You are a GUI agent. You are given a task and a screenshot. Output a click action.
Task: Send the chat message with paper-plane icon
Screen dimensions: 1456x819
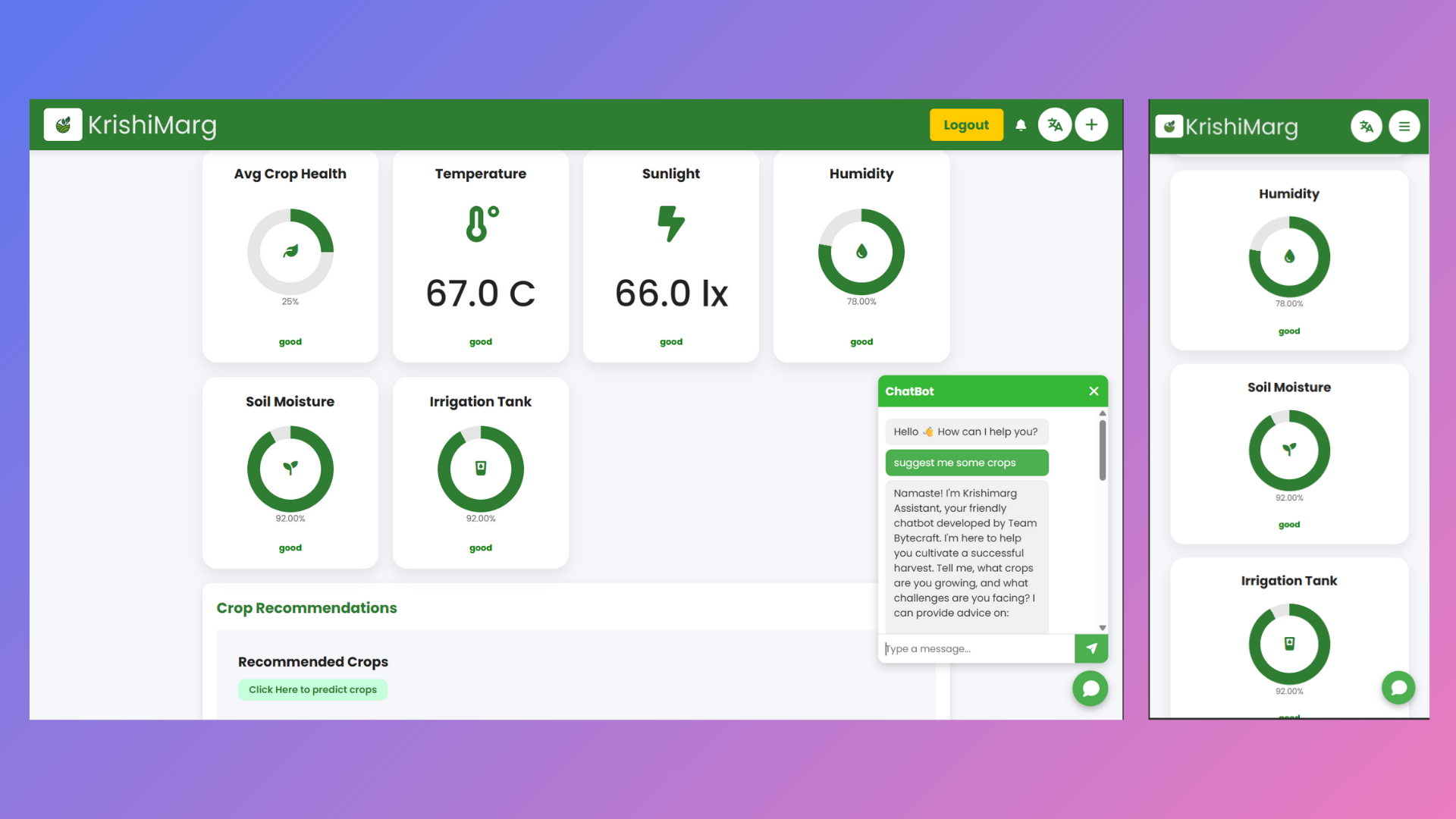pos(1091,648)
